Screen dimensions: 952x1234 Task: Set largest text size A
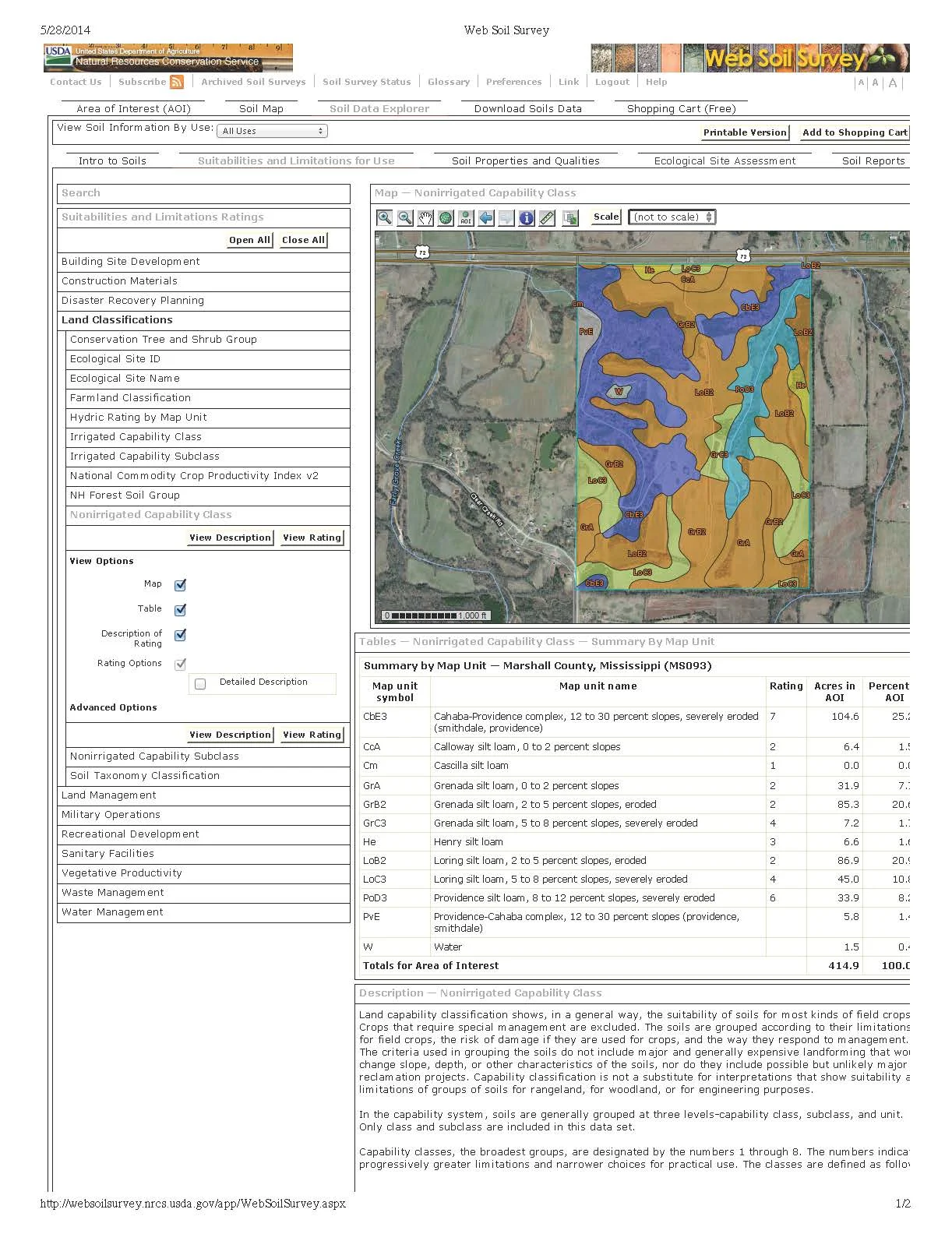(893, 83)
